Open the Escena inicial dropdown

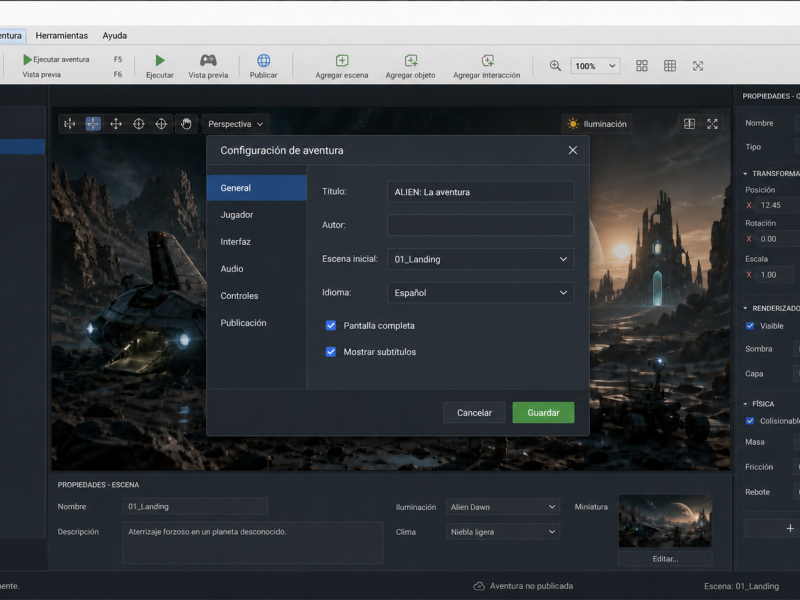(481, 259)
